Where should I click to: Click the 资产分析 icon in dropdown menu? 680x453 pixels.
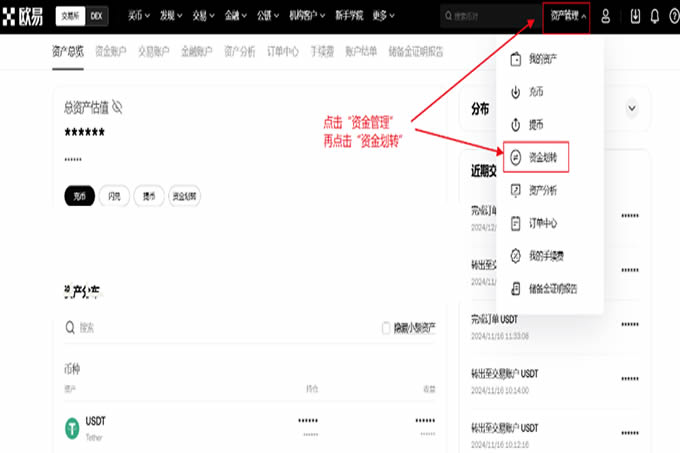pos(515,190)
